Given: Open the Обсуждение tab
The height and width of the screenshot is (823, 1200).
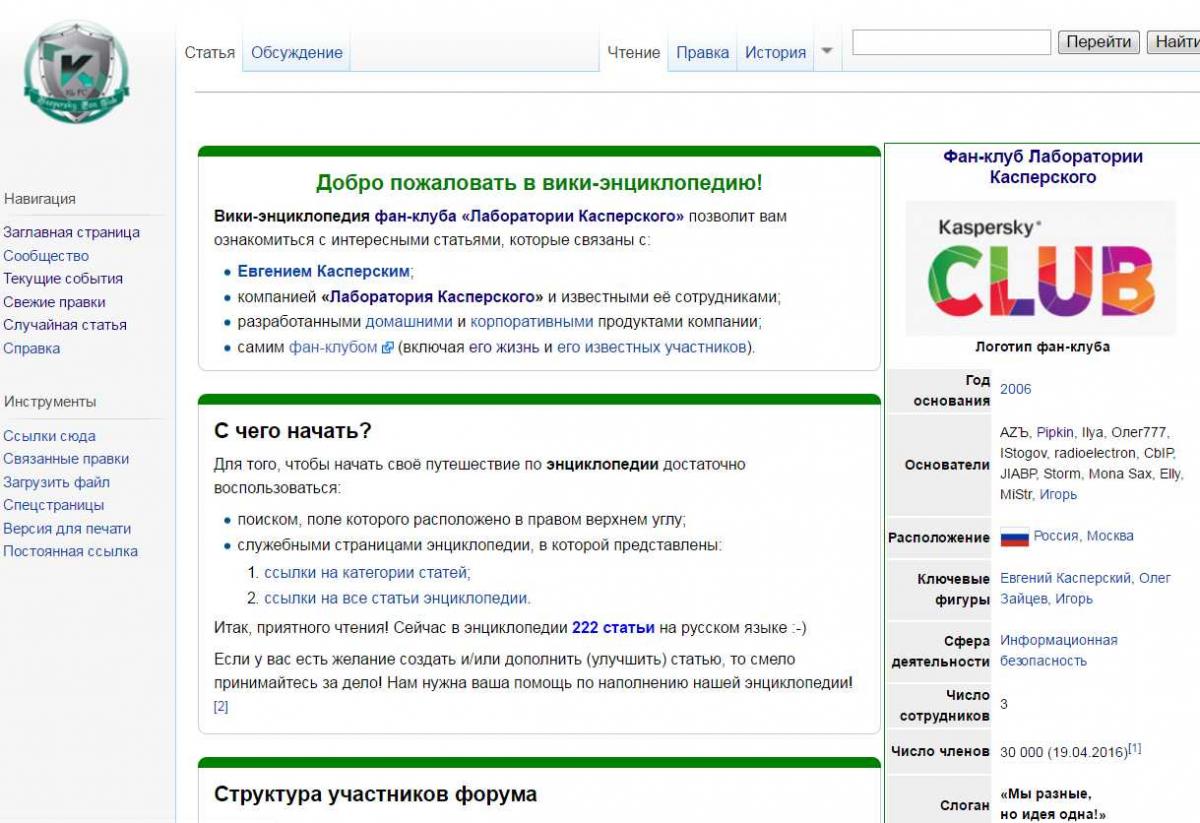Looking at the screenshot, I should point(297,53).
